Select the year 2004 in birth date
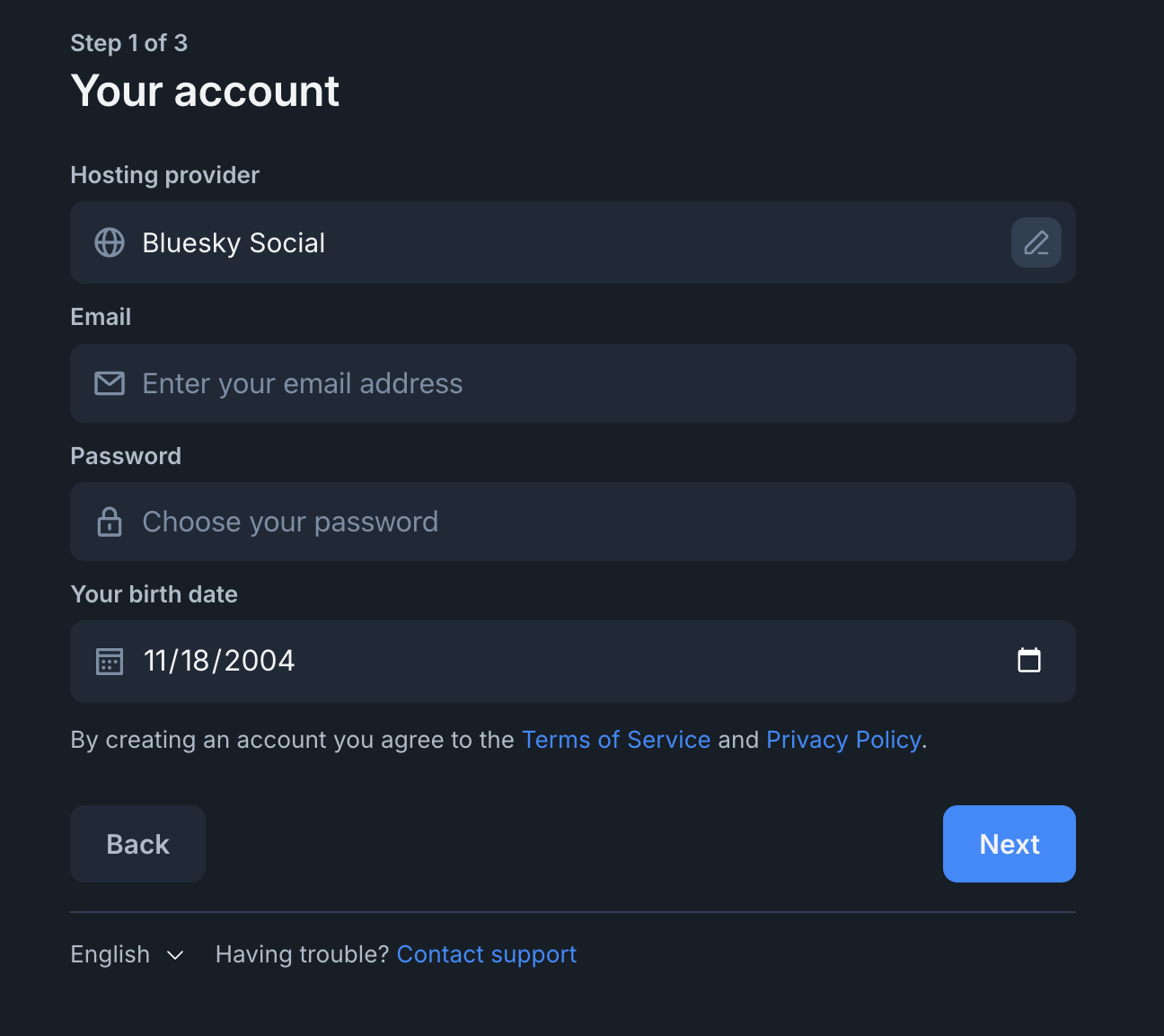Viewport: 1164px width, 1036px height. pos(260,661)
